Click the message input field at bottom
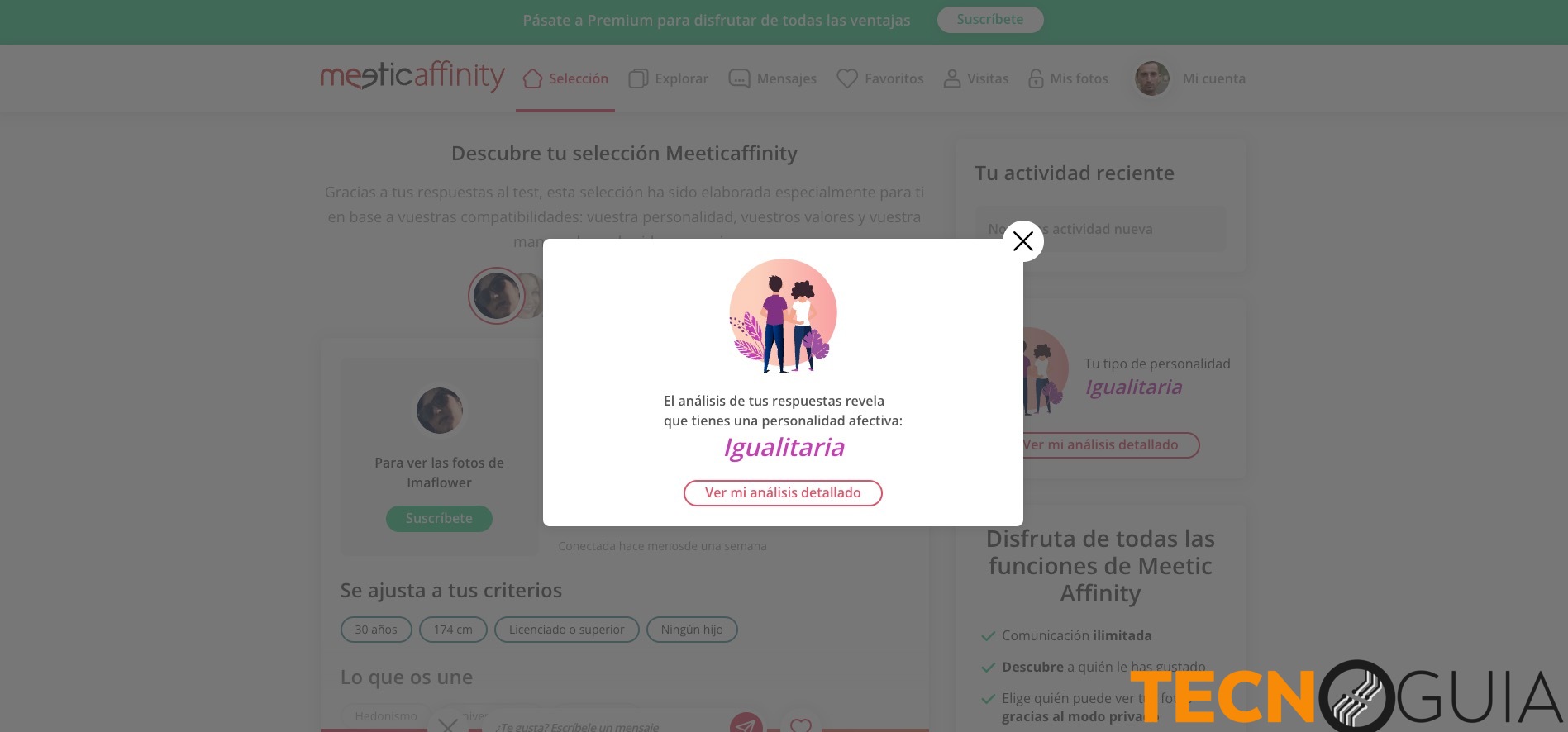Viewport: 1568px width, 732px height. [608, 725]
